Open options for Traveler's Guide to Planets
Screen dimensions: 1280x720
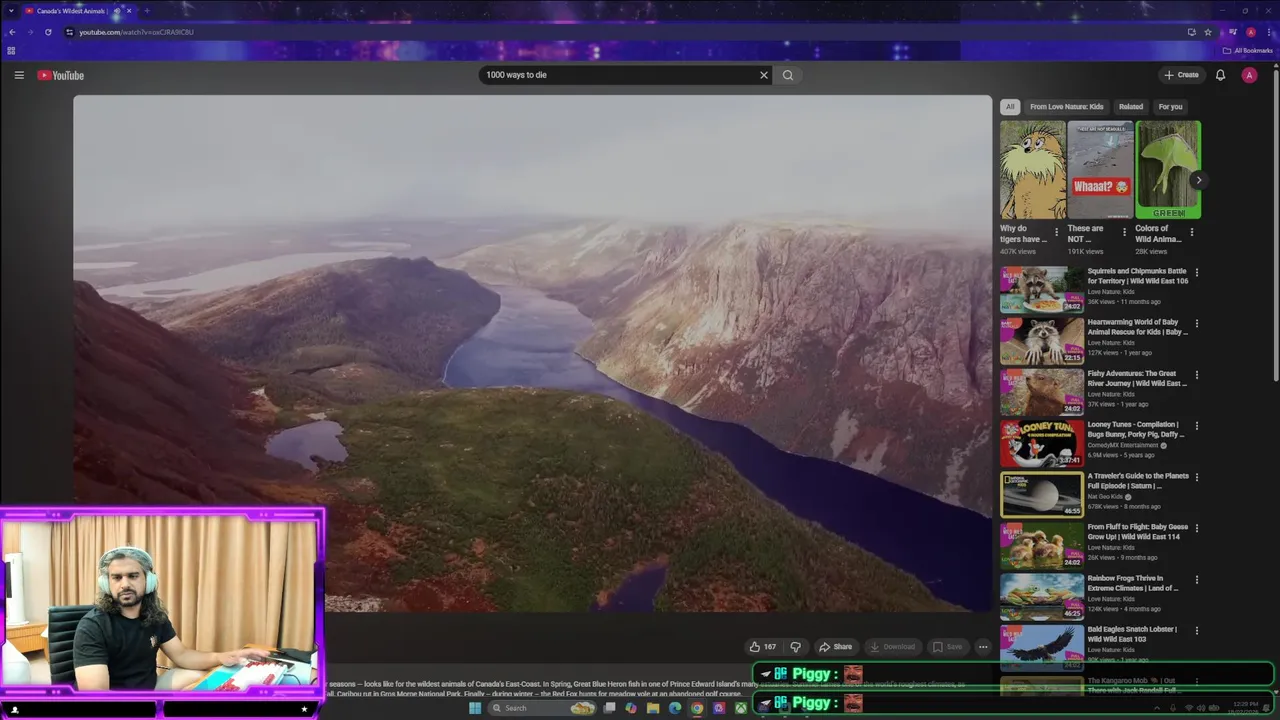(1197, 477)
